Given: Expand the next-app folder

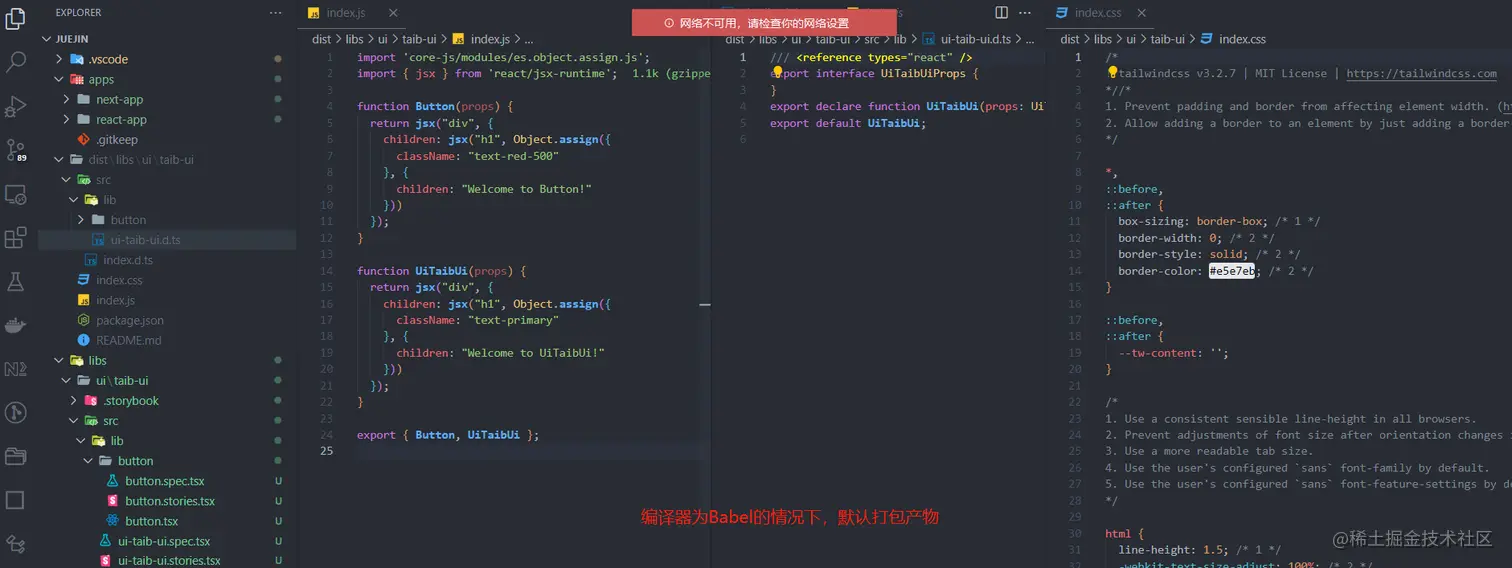Looking at the screenshot, I should click(x=67, y=99).
